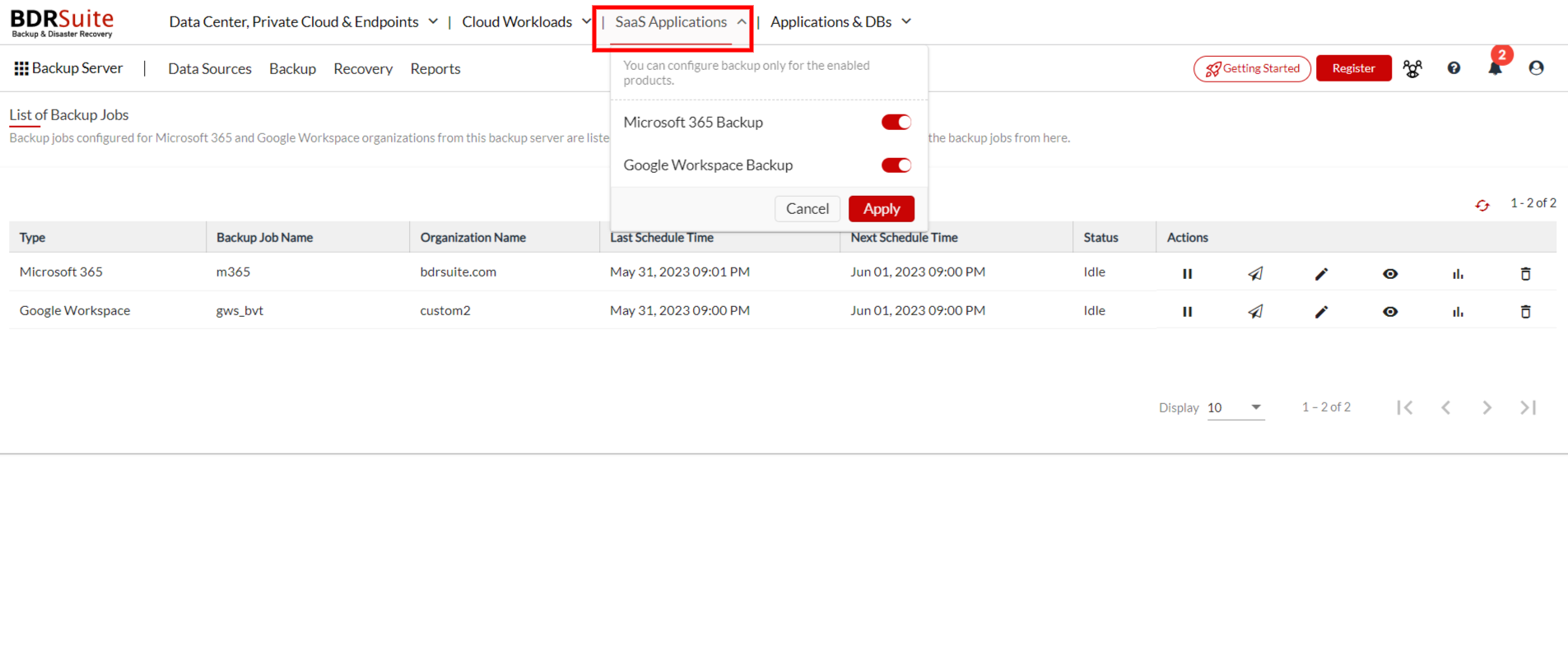Image resolution: width=1568 pixels, height=646 pixels.
Task: View m365 backup job details (eye icon)
Action: pos(1390,273)
